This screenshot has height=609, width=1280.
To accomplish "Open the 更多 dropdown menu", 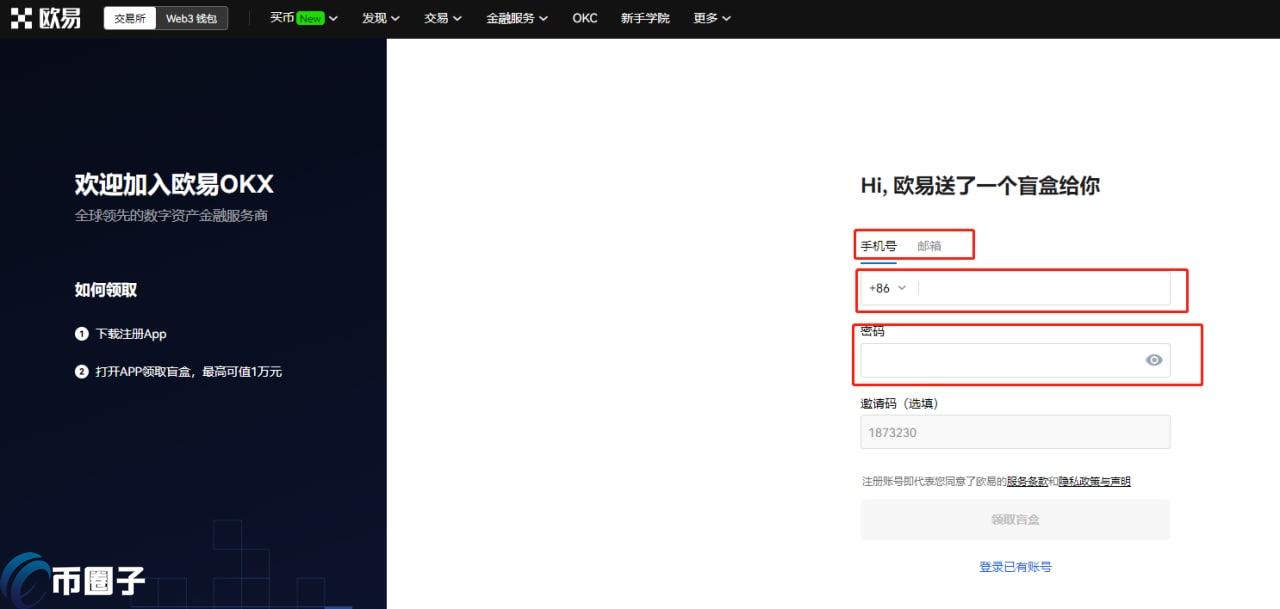I will [x=711, y=17].
